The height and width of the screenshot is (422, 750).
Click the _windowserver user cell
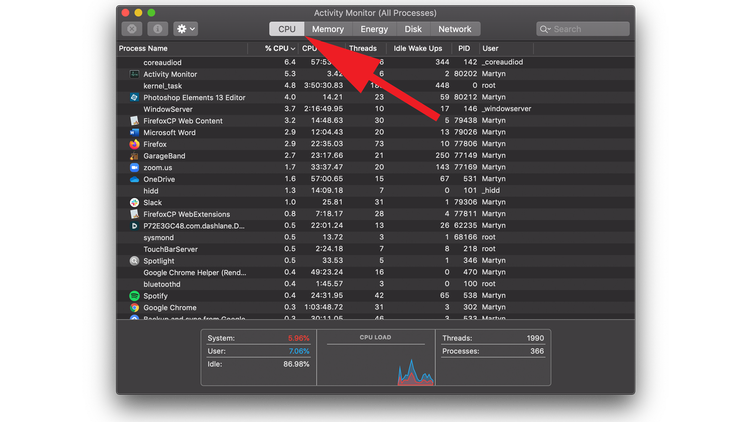(507, 109)
